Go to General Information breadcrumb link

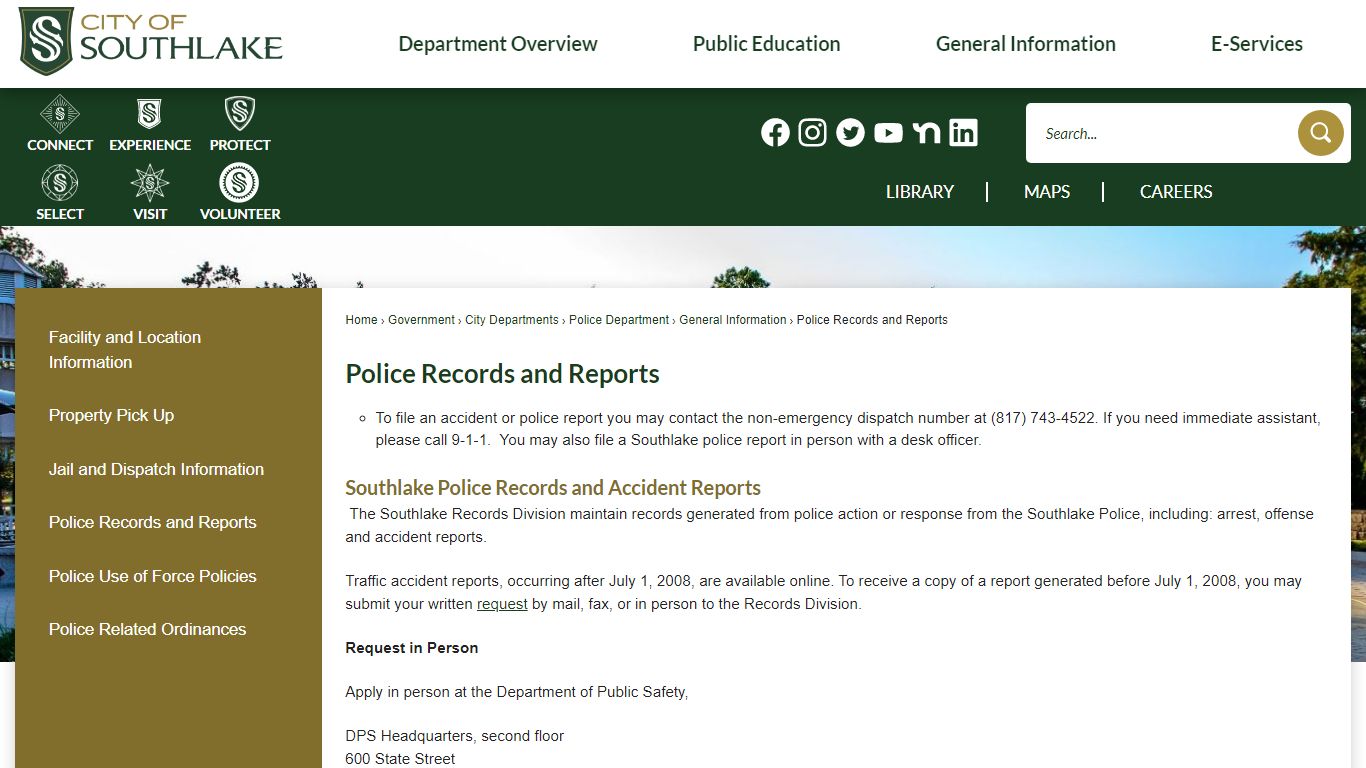point(733,320)
